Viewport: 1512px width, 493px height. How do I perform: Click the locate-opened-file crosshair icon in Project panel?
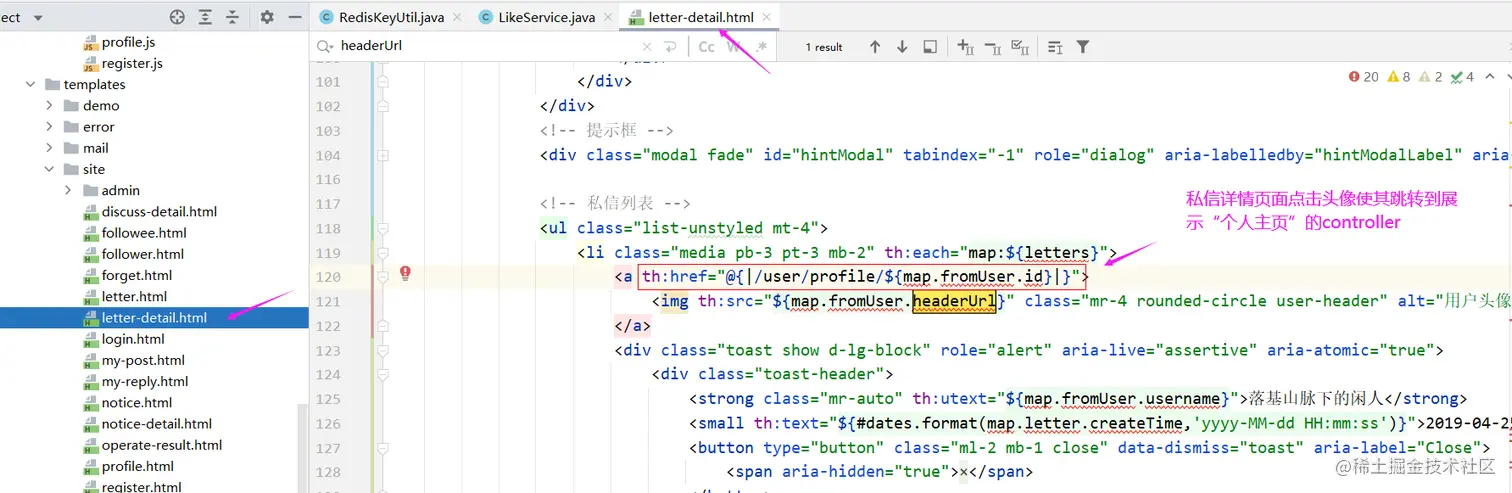pos(177,17)
